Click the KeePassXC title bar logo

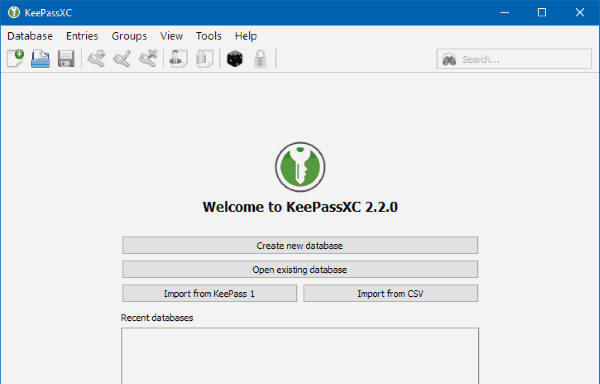tap(14, 12)
